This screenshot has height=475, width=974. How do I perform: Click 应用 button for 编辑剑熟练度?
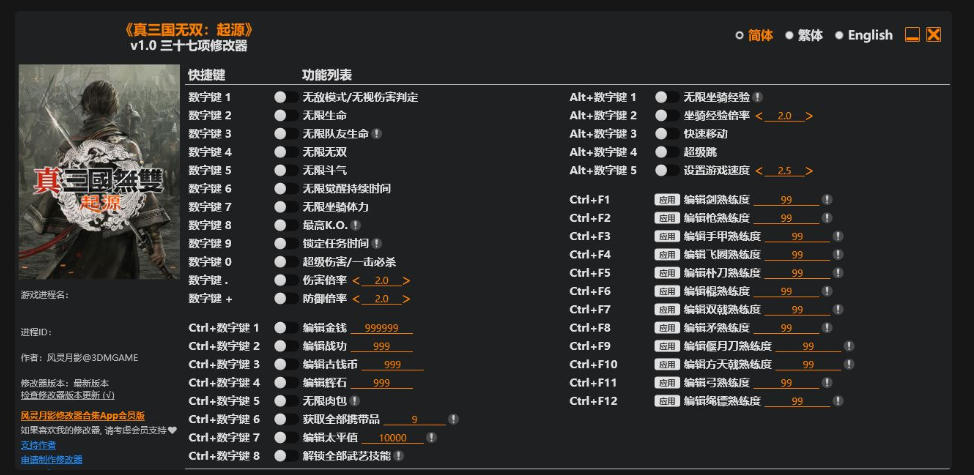click(x=667, y=200)
